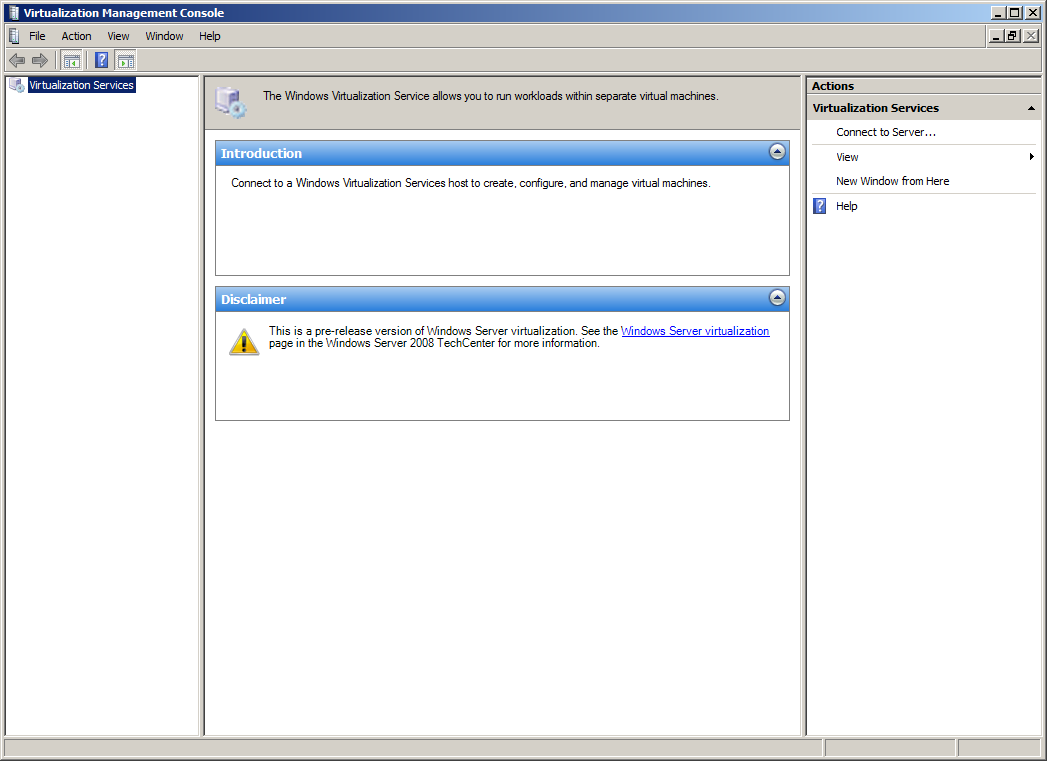Click New Window from Here action

coord(893,181)
